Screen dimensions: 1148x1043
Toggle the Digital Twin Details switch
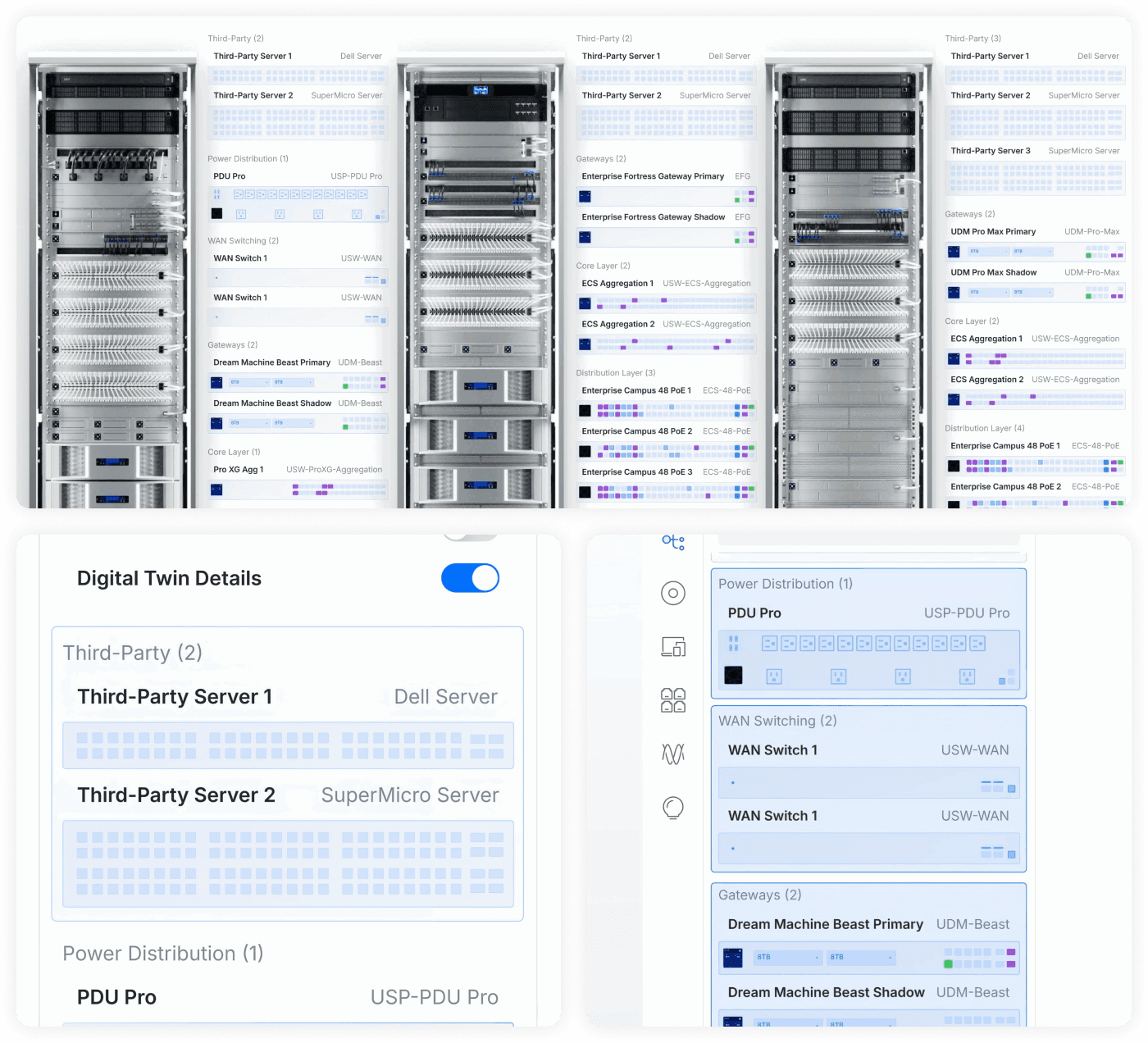470,578
